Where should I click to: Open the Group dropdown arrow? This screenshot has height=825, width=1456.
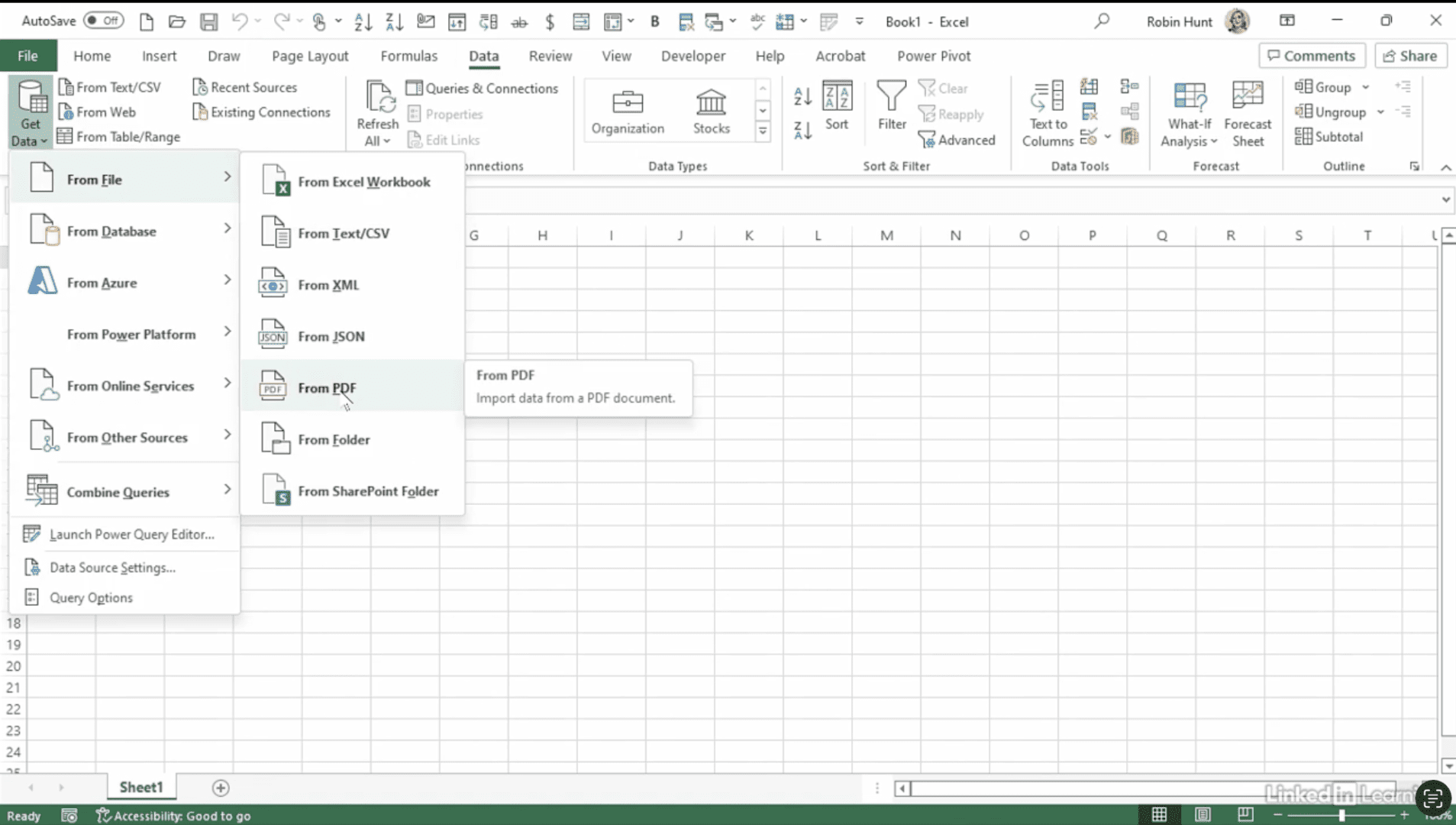tap(1365, 87)
